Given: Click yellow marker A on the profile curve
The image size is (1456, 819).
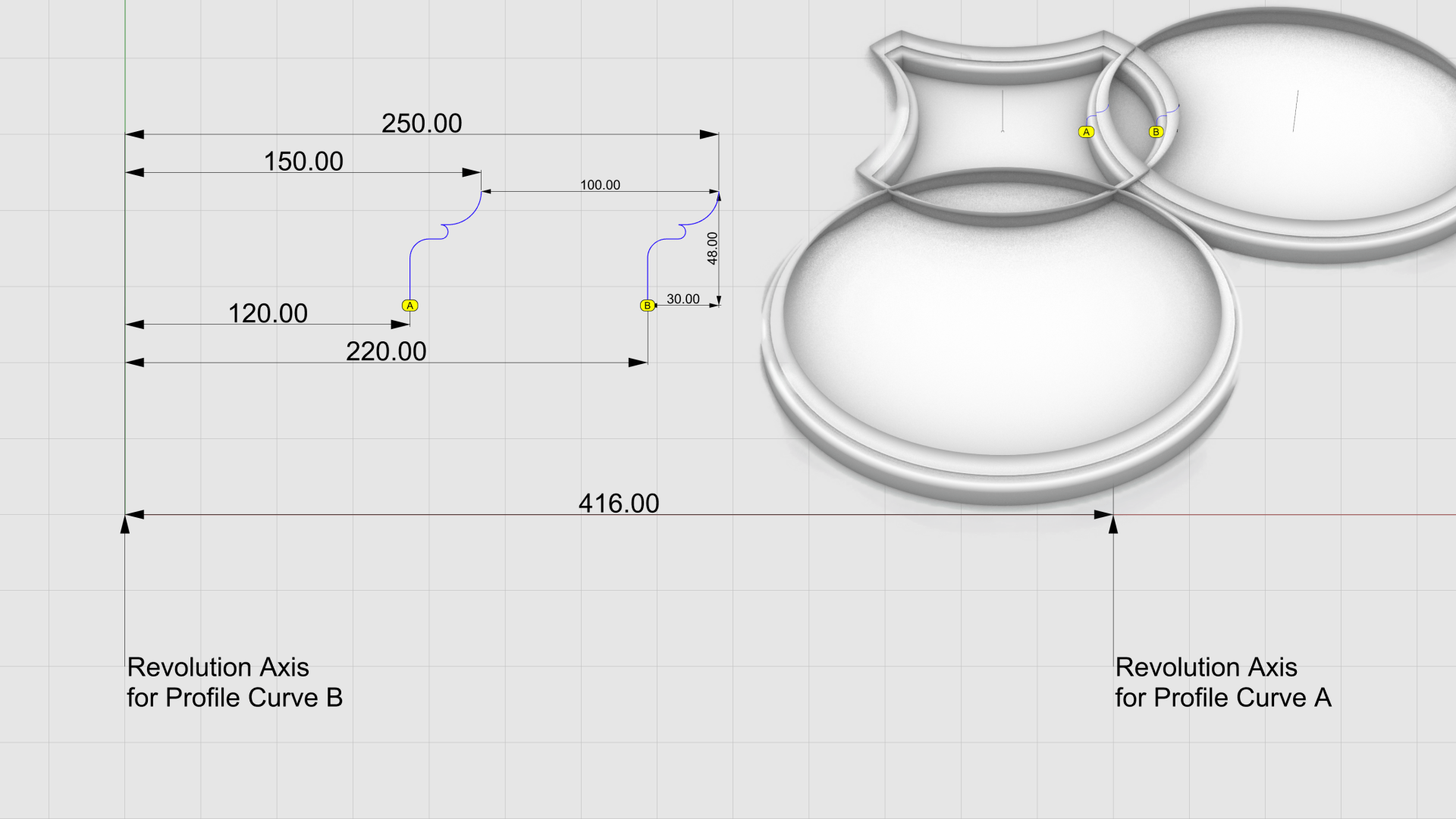Looking at the screenshot, I should [410, 306].
